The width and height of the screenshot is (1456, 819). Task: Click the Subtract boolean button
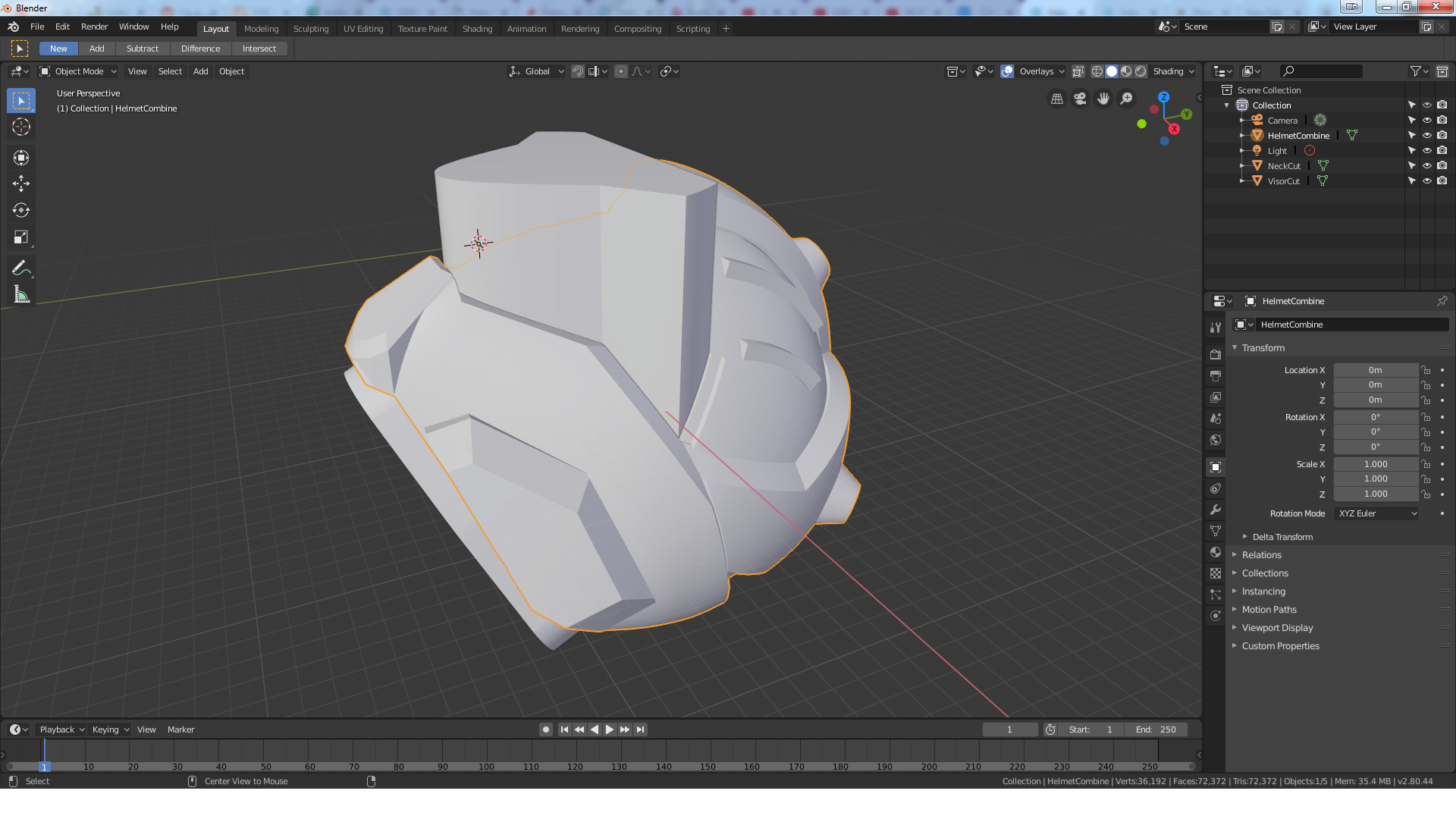point(143,49)
